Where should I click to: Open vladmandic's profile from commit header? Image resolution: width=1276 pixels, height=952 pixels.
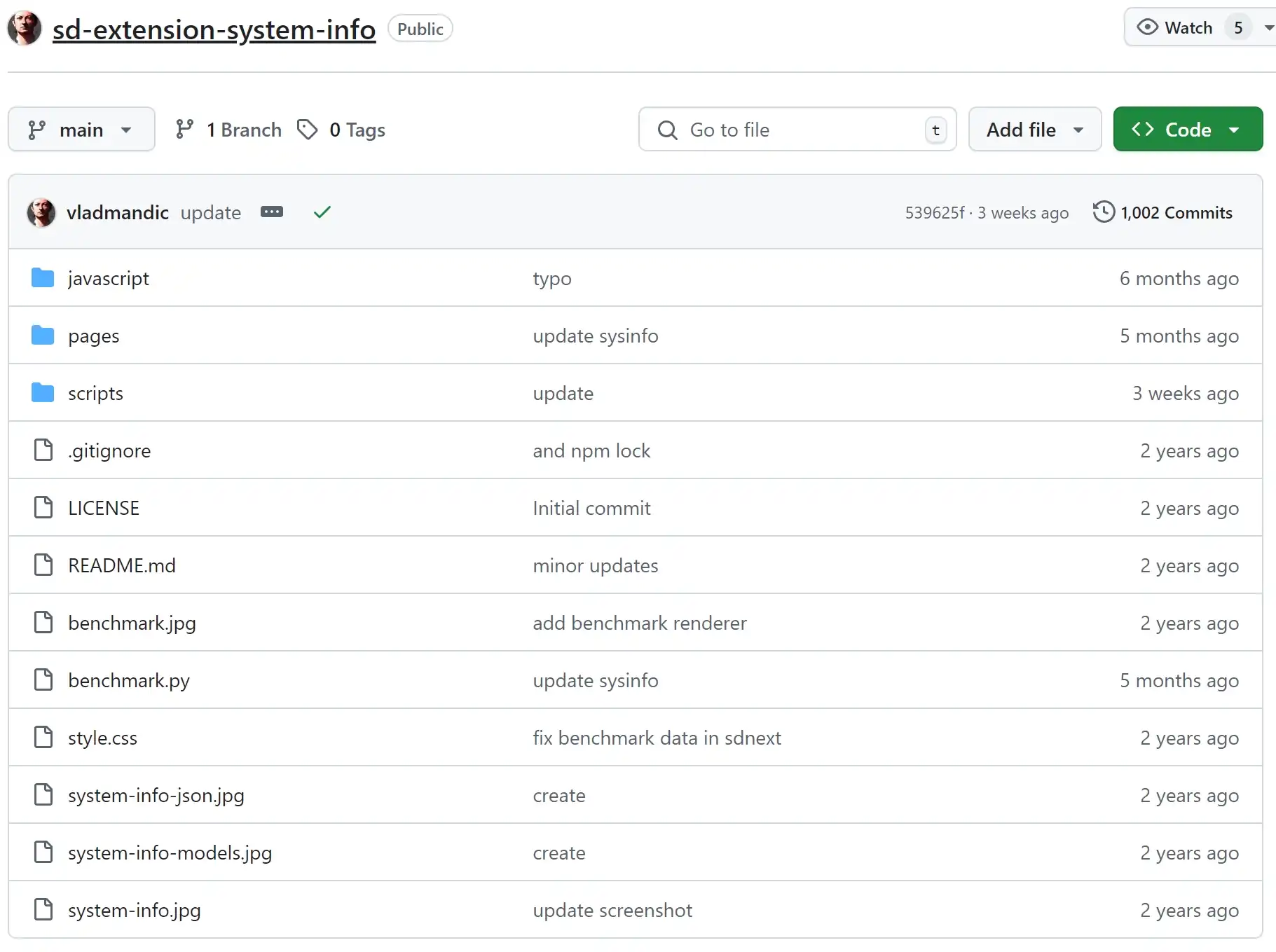click(x=118, y=212)
